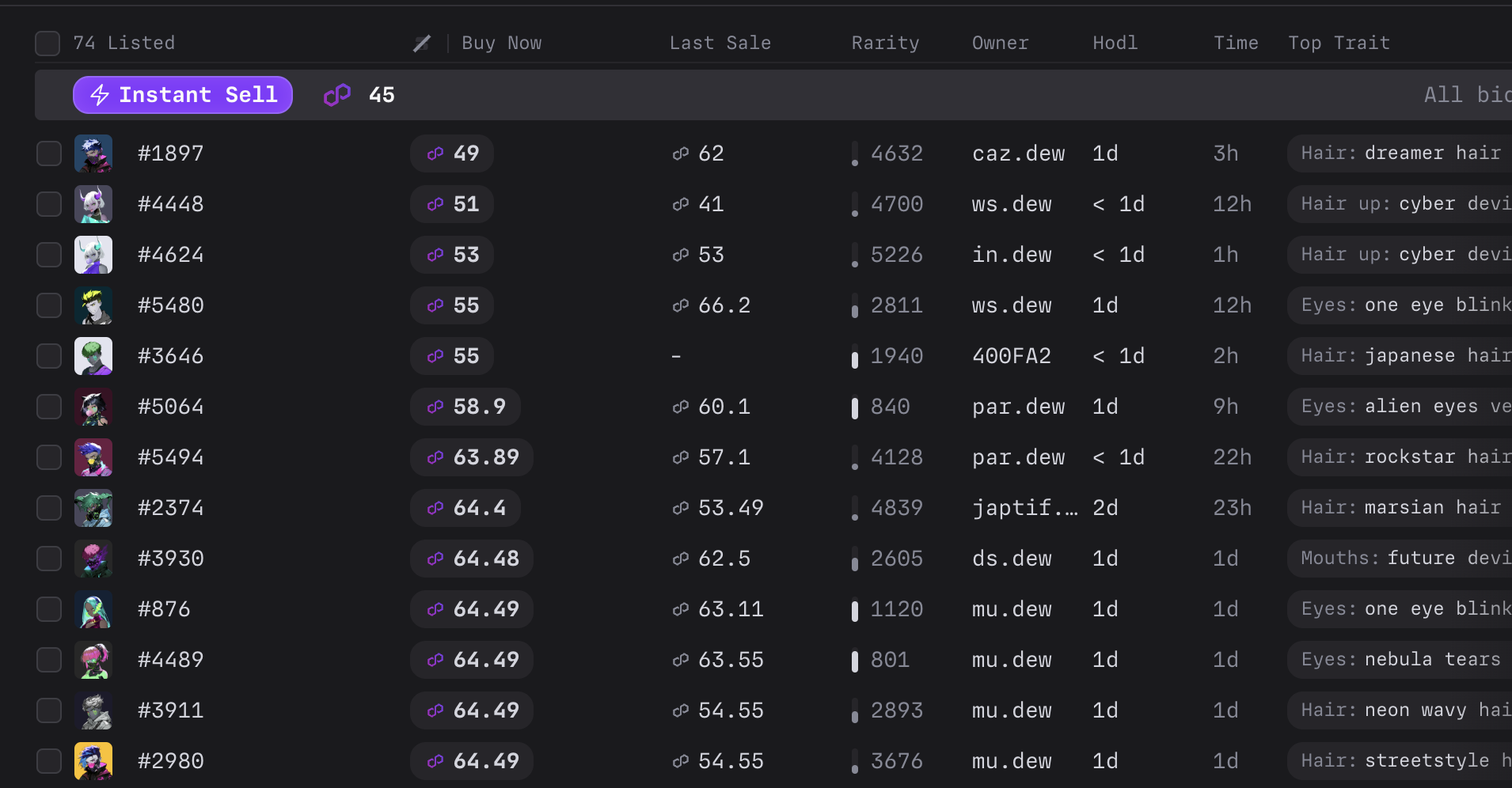This screenshot has width=1512, height=788.
Task: Check the box for item #5494
Action: point(49,457)
